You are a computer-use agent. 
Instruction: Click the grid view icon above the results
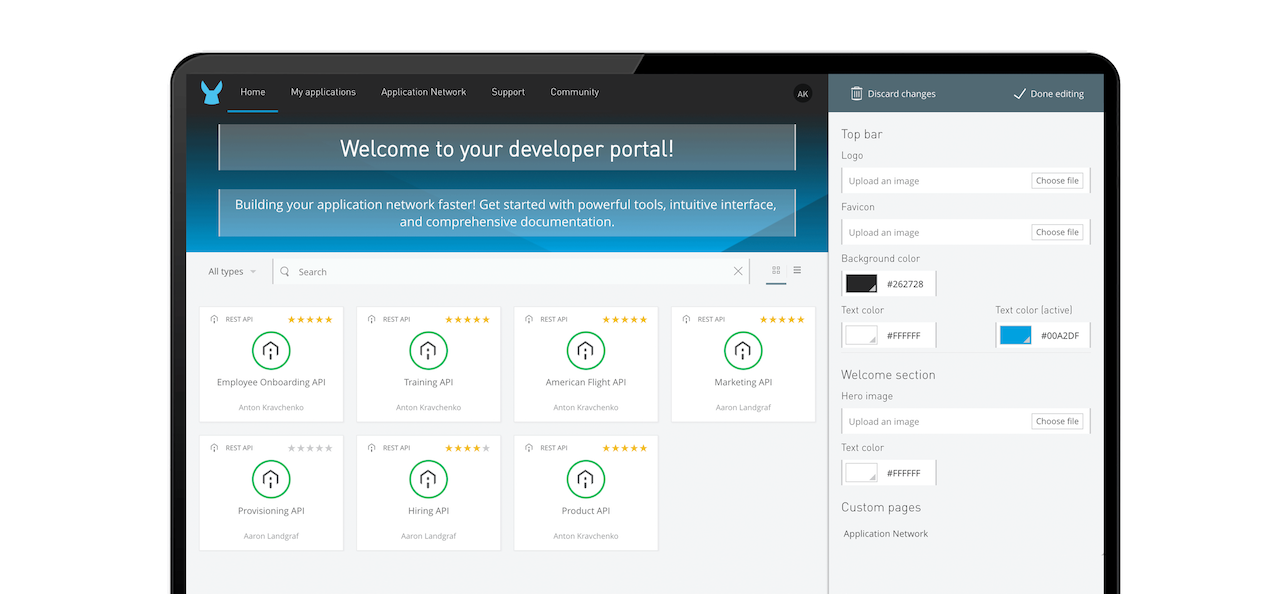tap(775, 270)
